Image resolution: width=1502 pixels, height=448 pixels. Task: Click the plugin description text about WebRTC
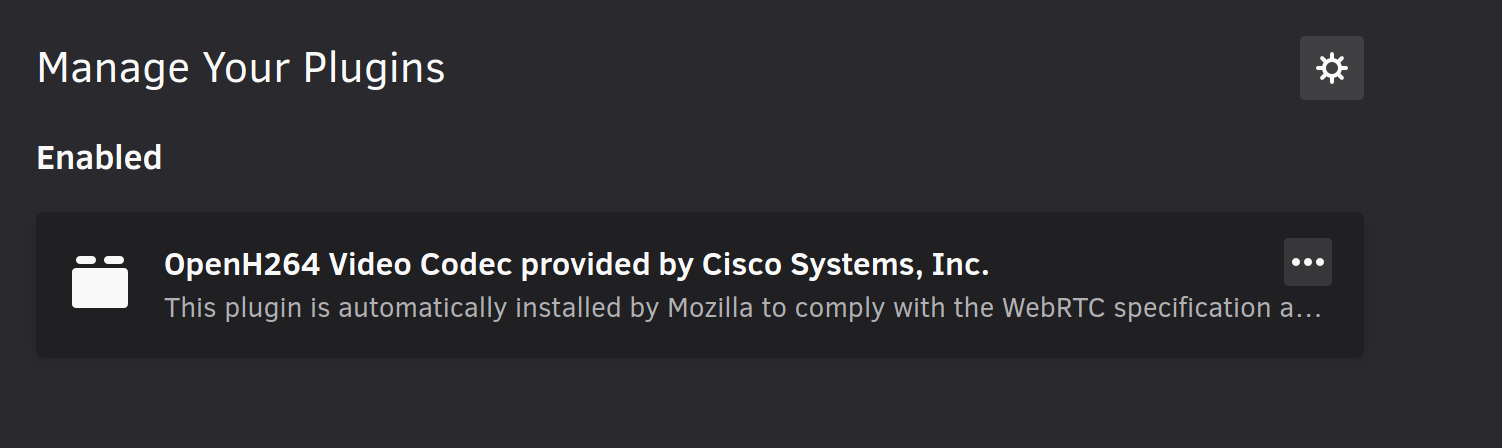743,308
